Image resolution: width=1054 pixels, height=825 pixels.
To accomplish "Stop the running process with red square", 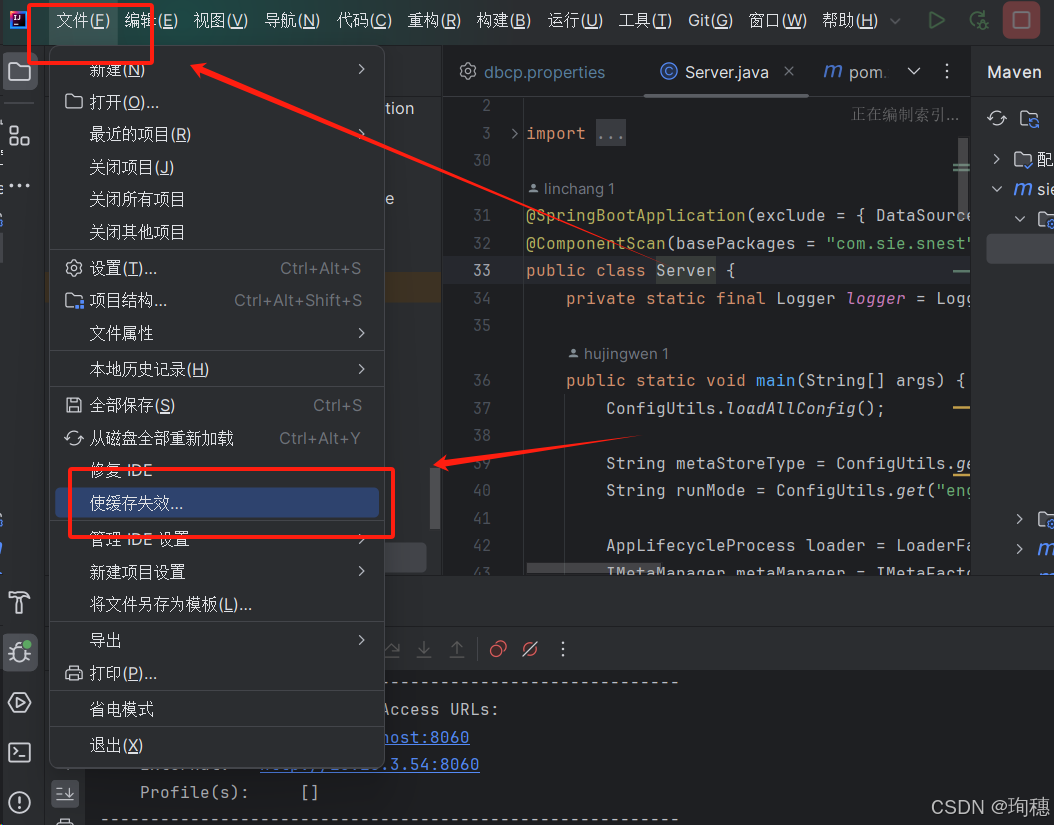I will (1021, 20).
